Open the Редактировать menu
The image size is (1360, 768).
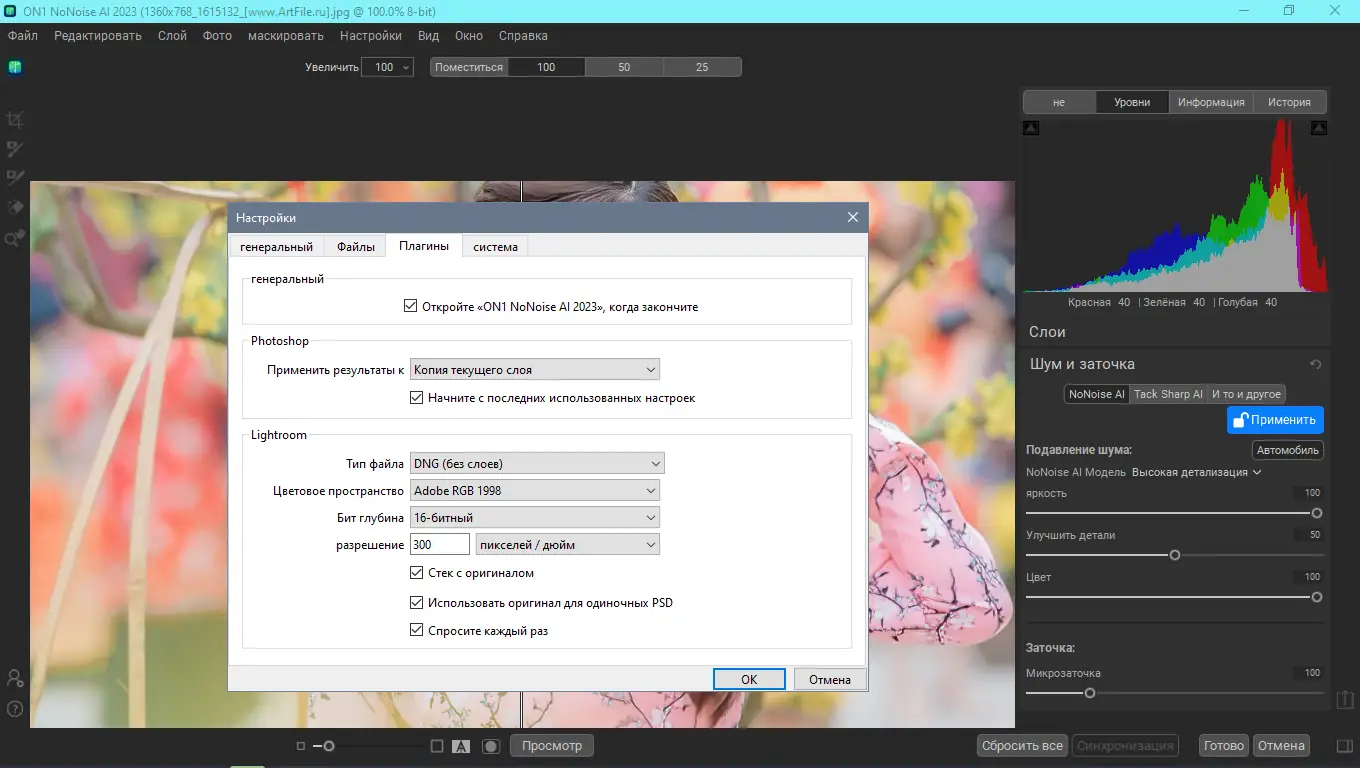tap(98, 35)
